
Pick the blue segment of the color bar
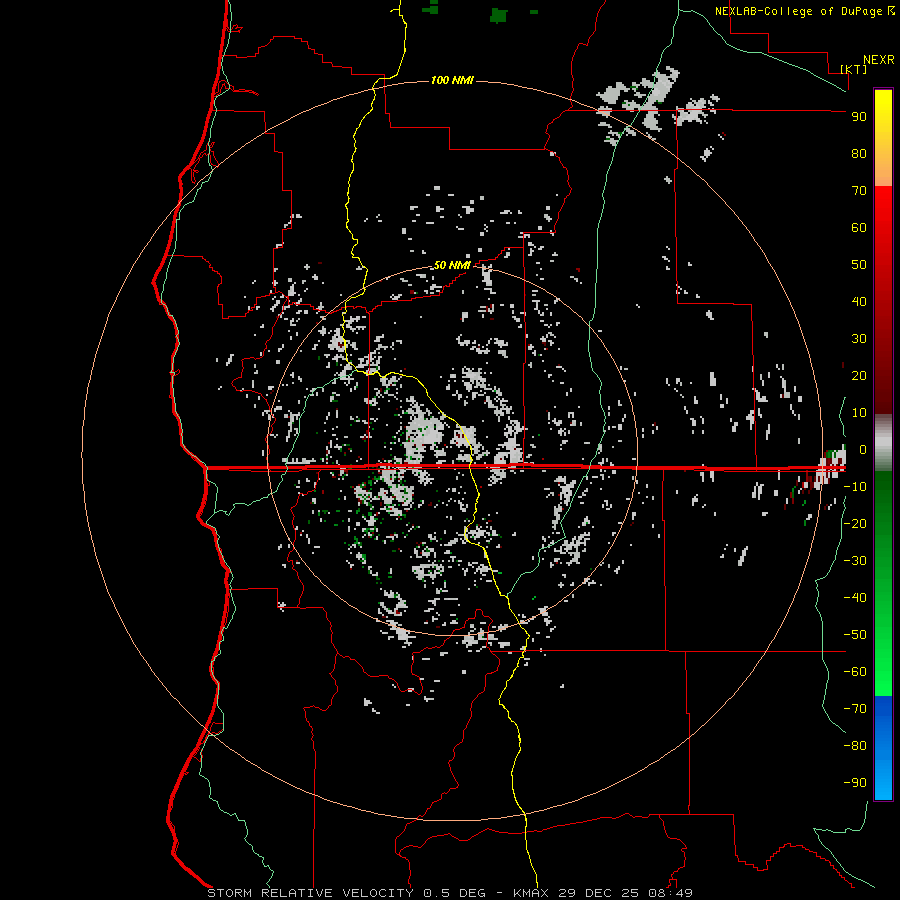click(883, 748)
